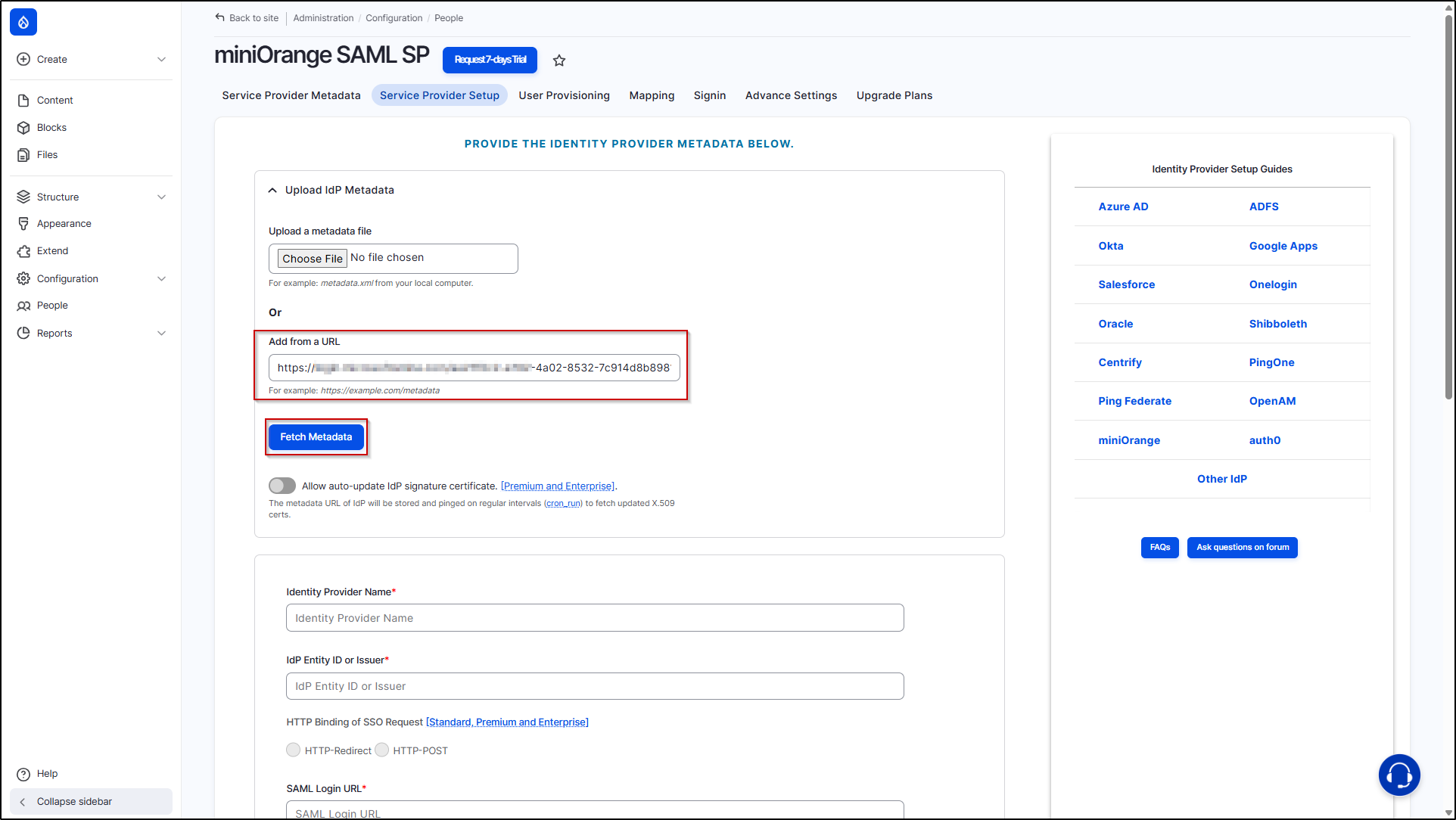Select the HTTP-Redirect binding option
This screenshot has width=1456, height=820.
tap(293, 750)
